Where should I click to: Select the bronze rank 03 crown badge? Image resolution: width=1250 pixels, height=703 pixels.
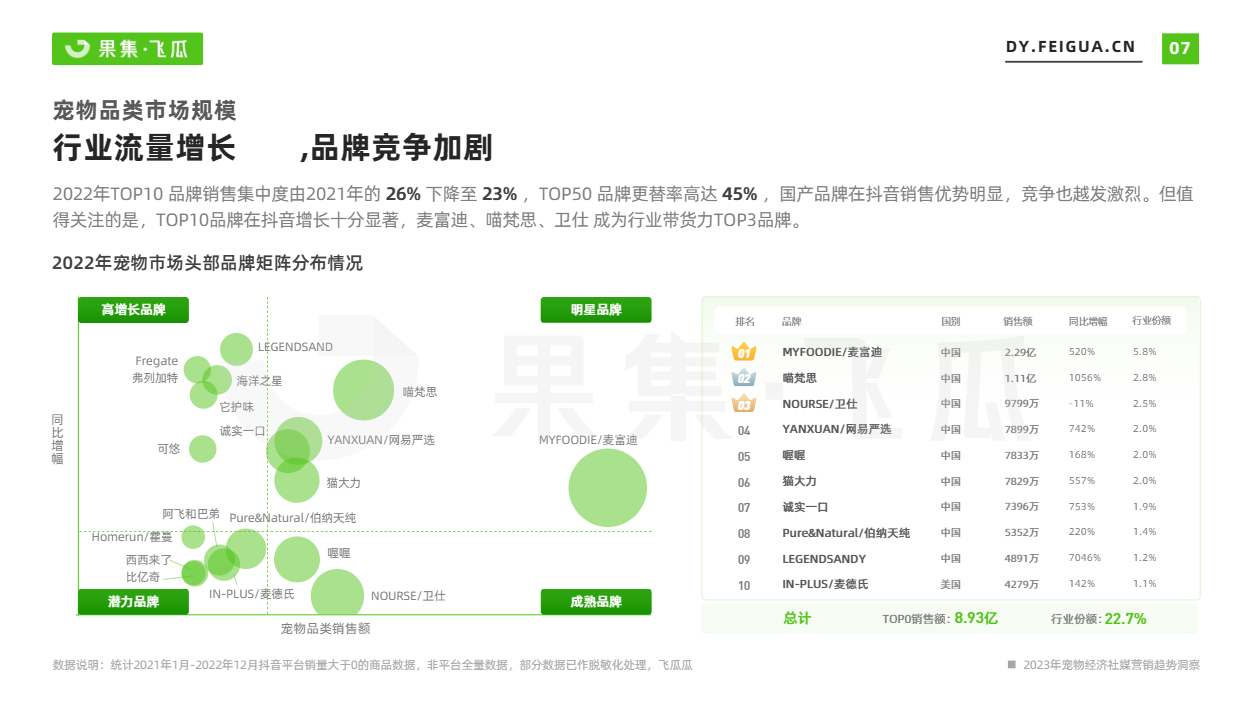click(743, 404)
